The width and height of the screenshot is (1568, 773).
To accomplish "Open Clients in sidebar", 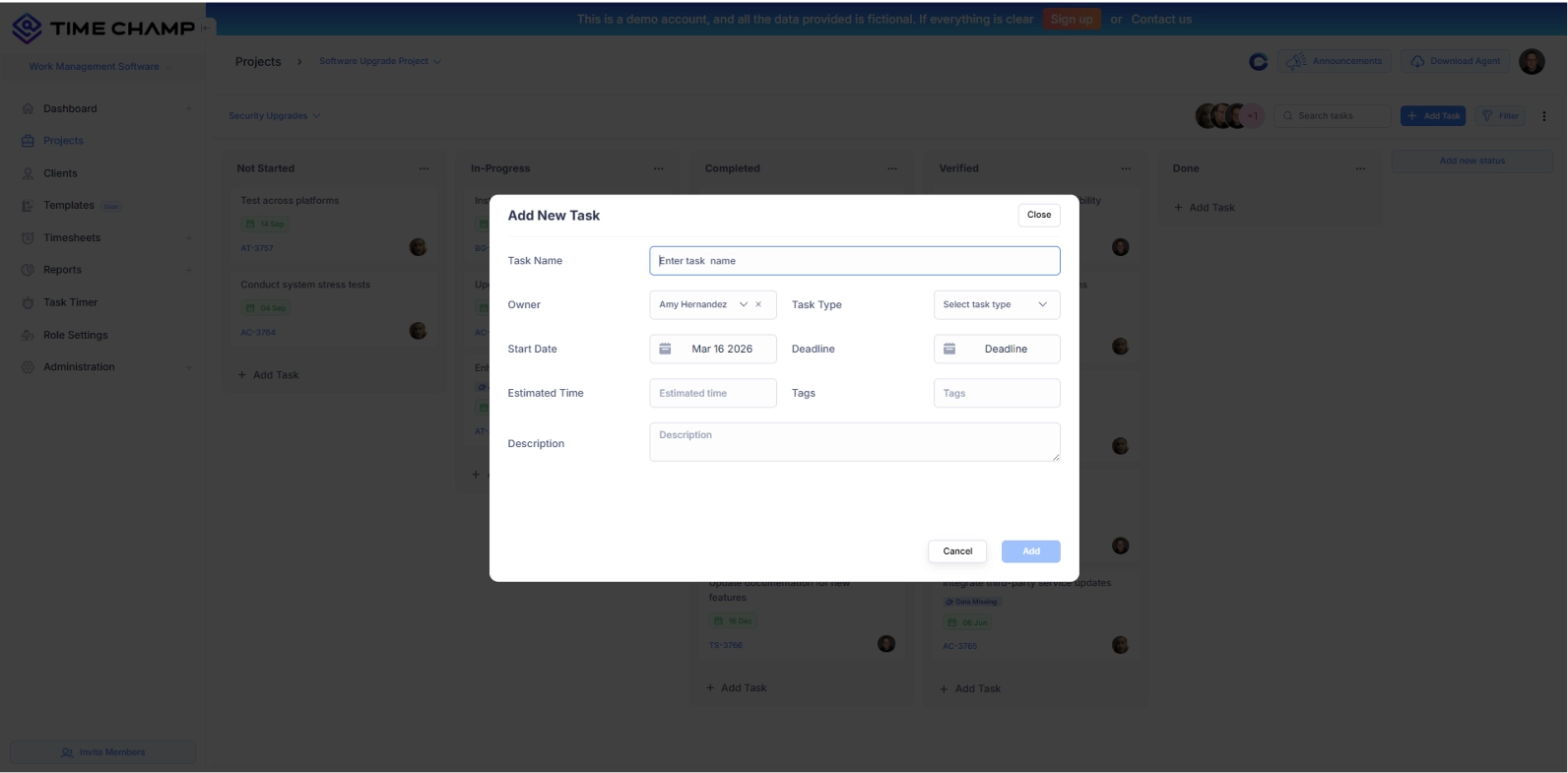I will [60, 173].
